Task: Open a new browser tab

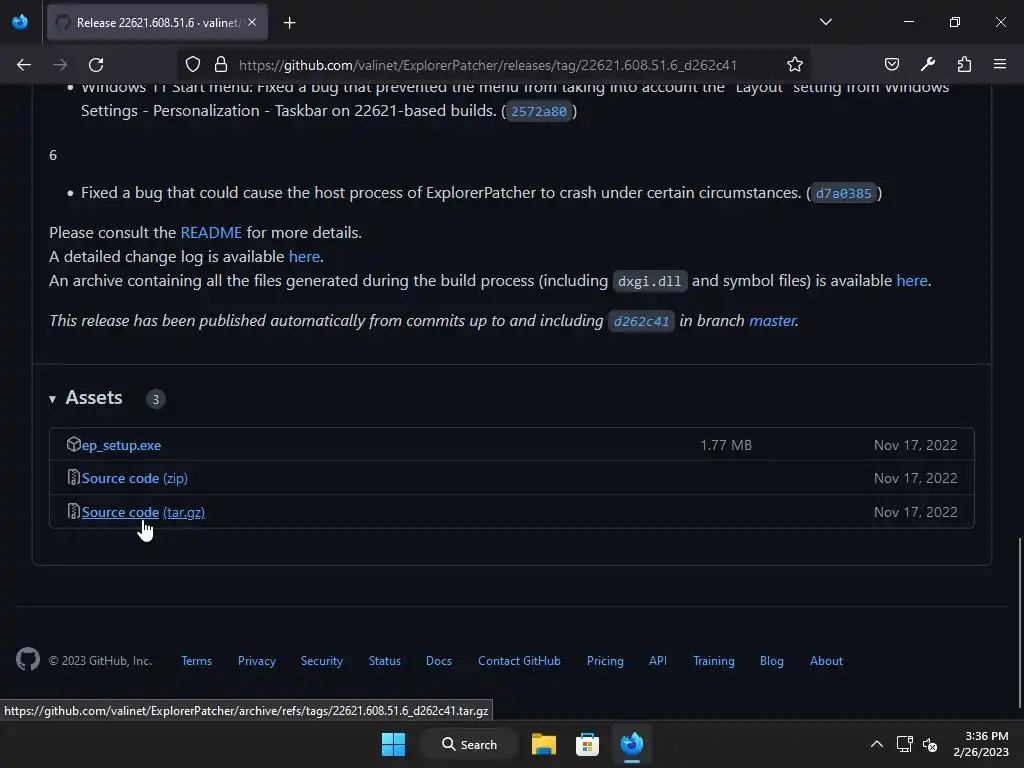Action: [x=289, y=23]
